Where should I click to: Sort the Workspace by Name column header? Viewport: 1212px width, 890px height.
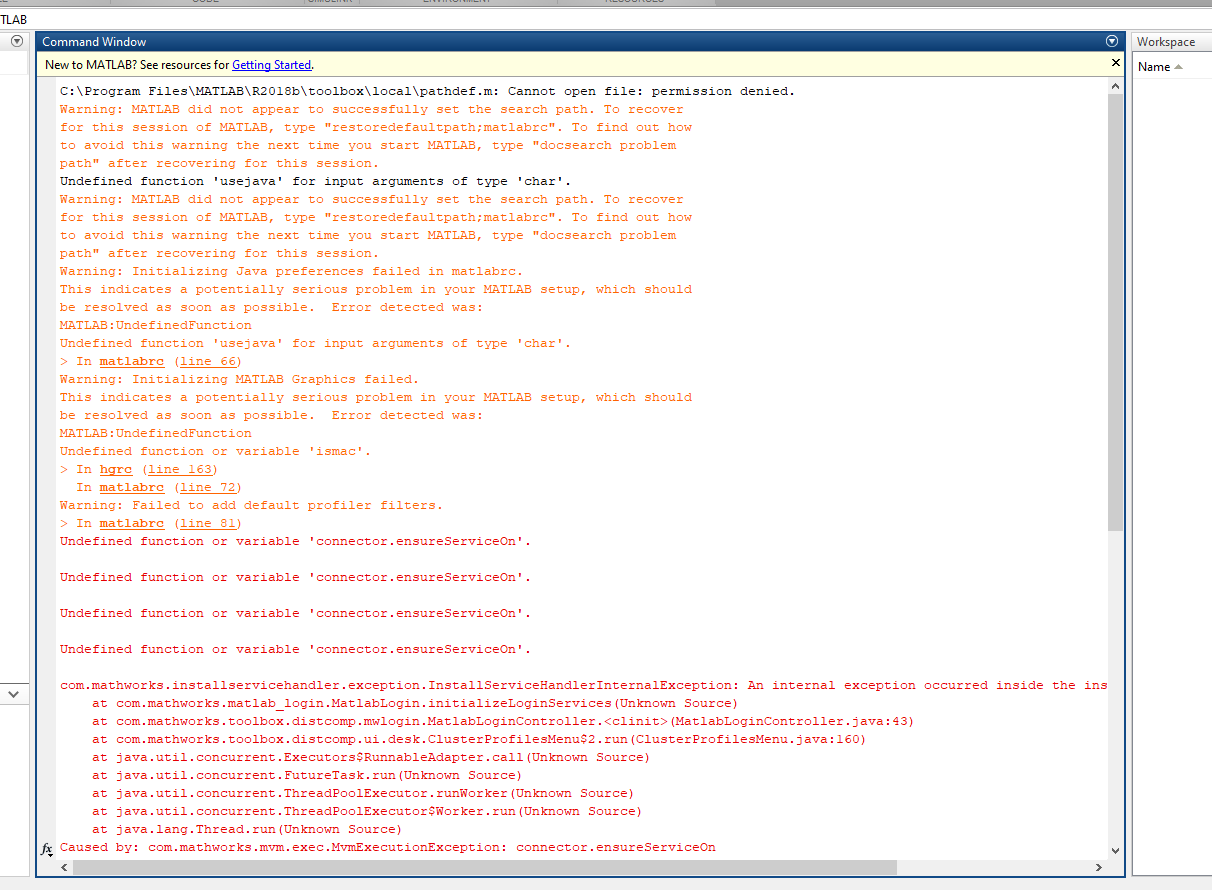tap(1160, 67)
